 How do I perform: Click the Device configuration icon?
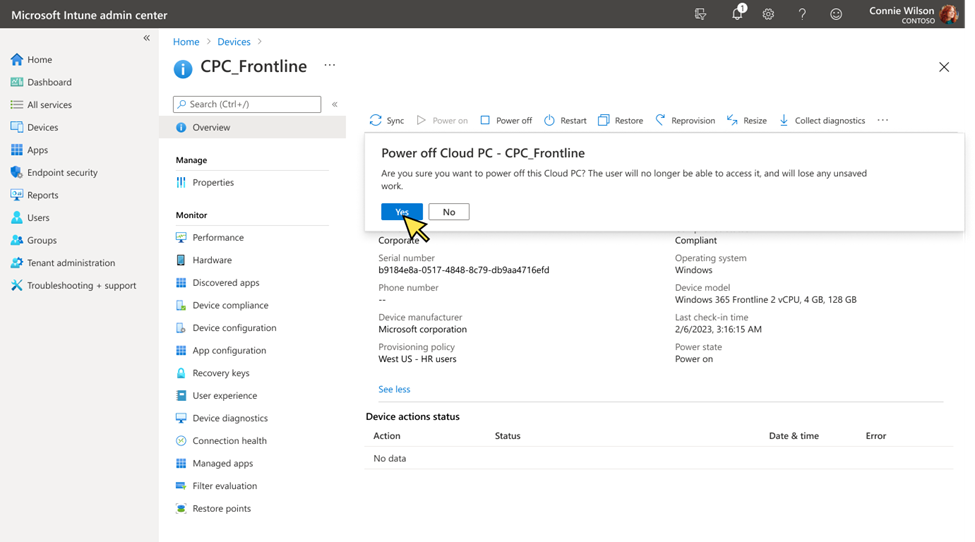[181, 328]
